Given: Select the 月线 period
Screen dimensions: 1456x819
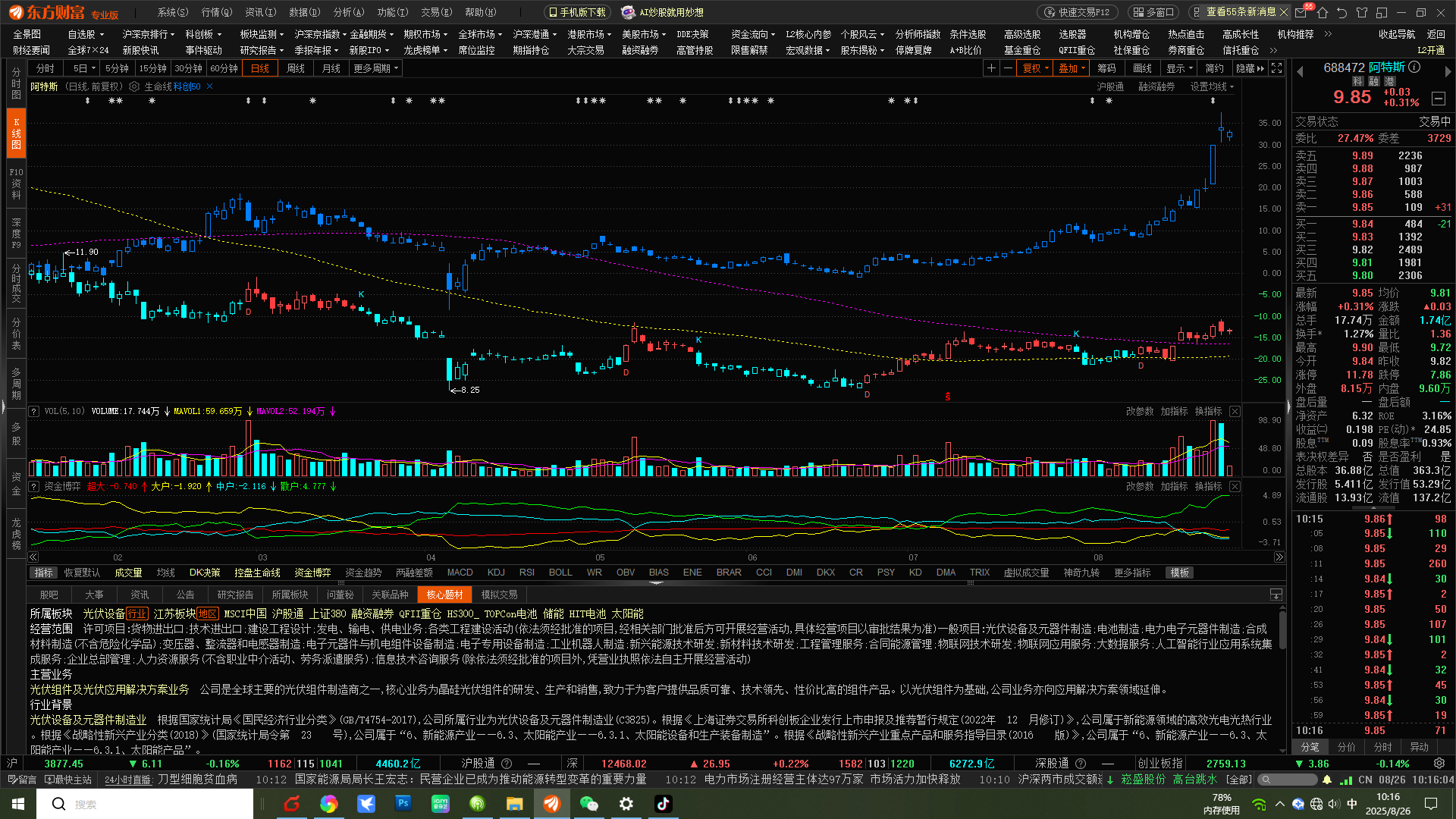Looking at the screenshot, I should coord(331,68).
